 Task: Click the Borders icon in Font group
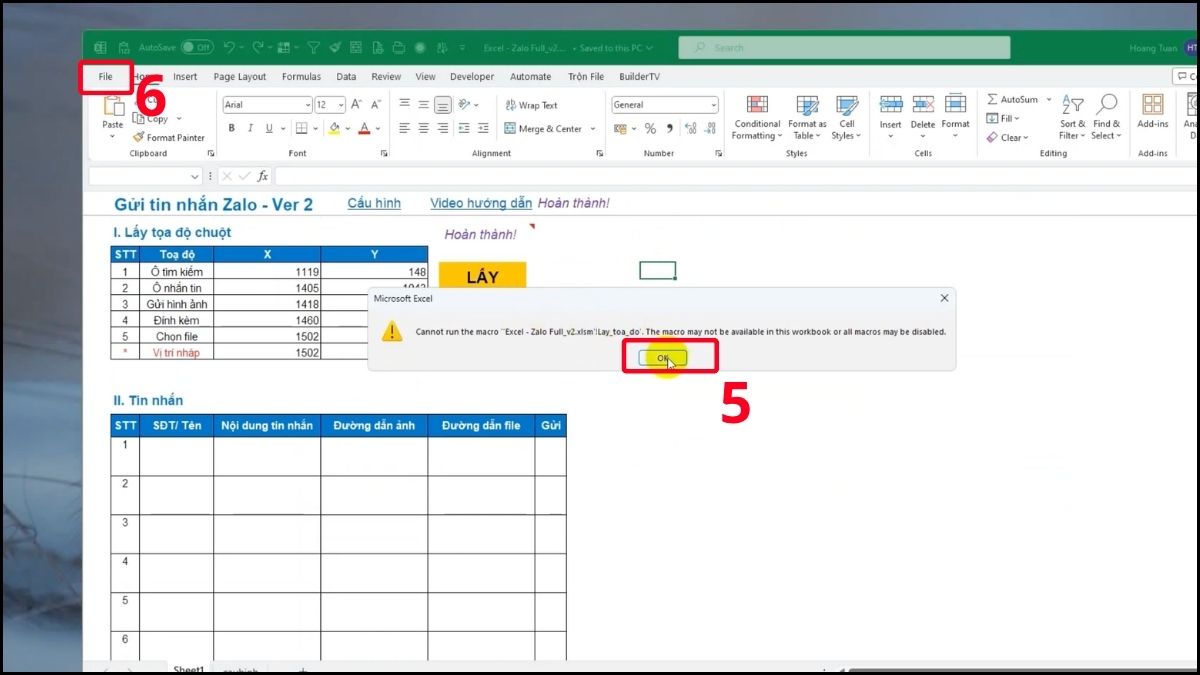(x=303, y=128)
